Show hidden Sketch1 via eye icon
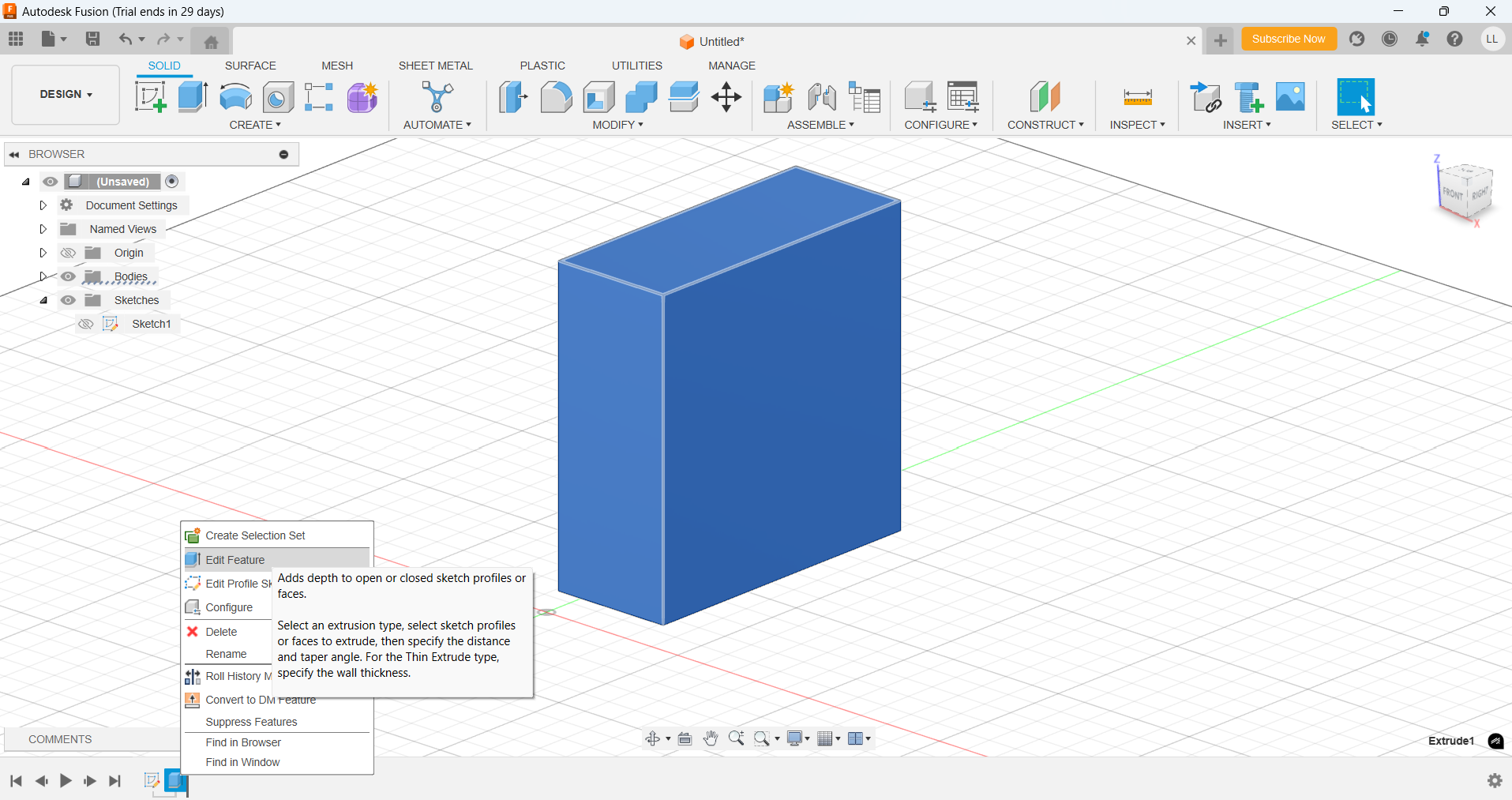This screenshot has height=800, width=1512. [x=86, y=324]
